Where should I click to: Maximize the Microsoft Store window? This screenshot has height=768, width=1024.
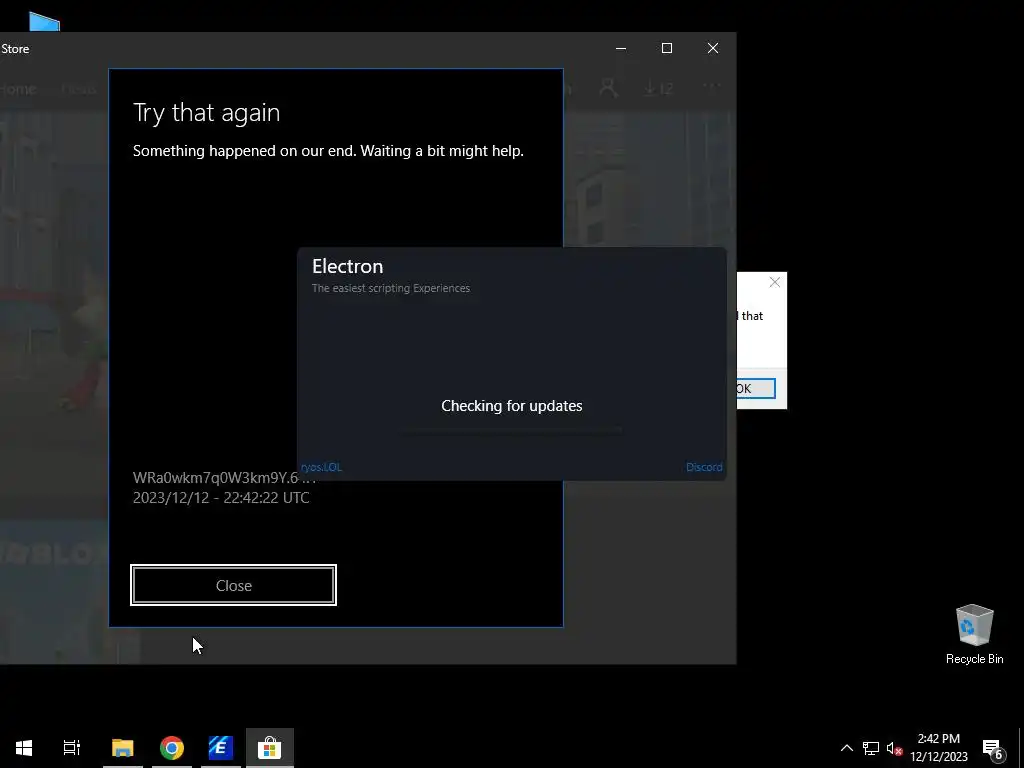click(667, 48)
